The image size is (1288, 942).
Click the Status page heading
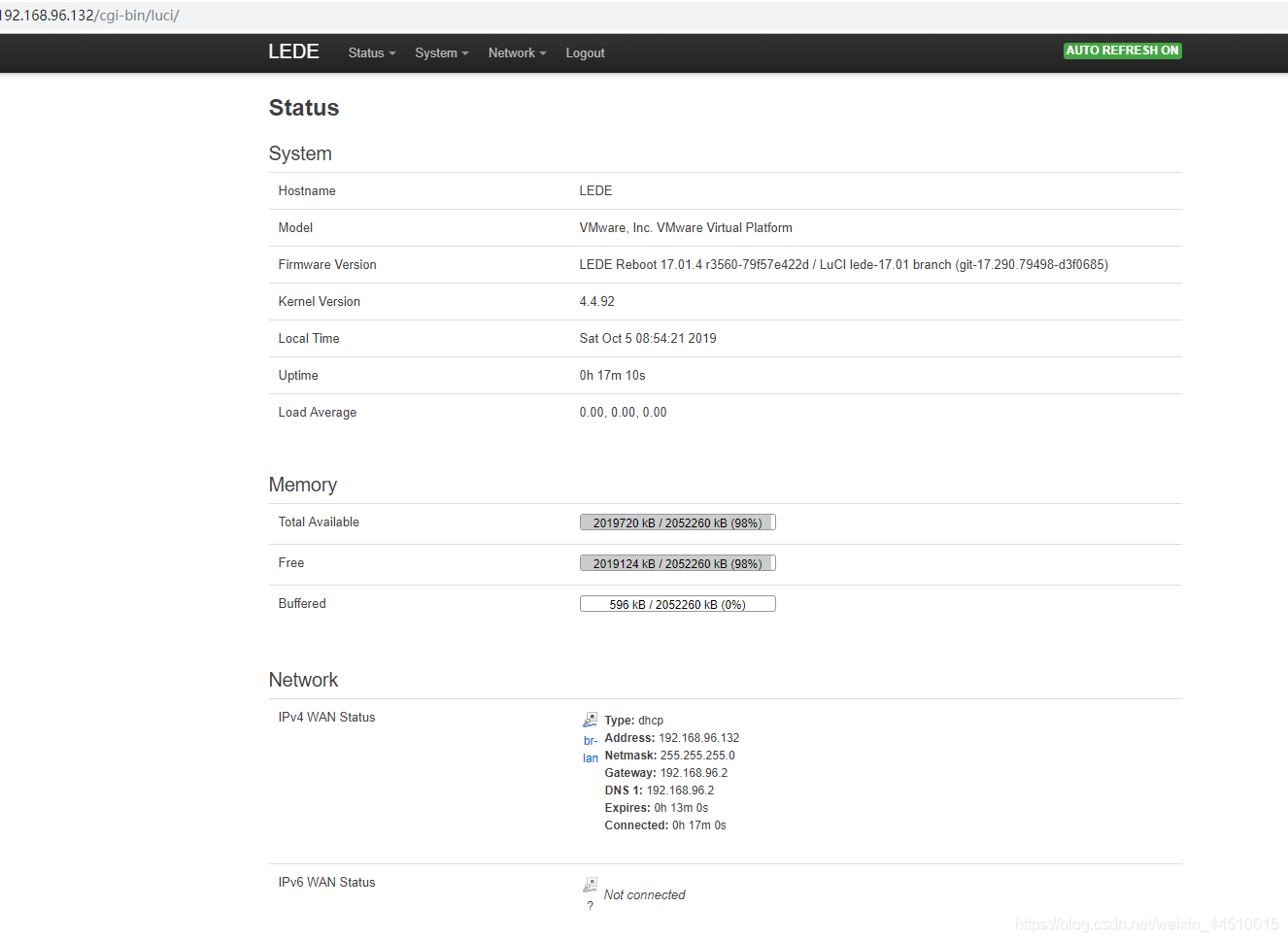[304, 108]
